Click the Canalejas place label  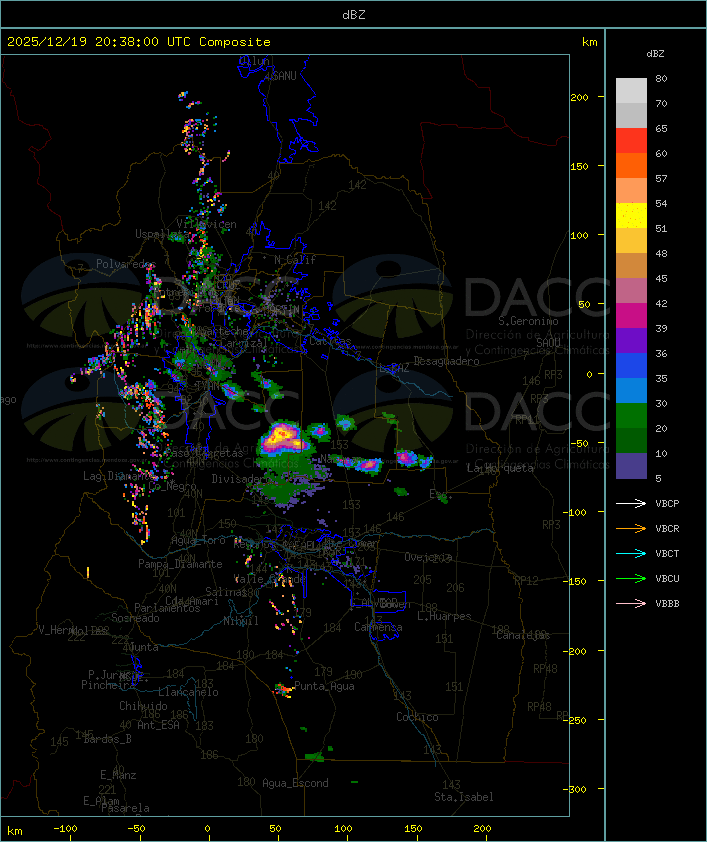(523, 635)
